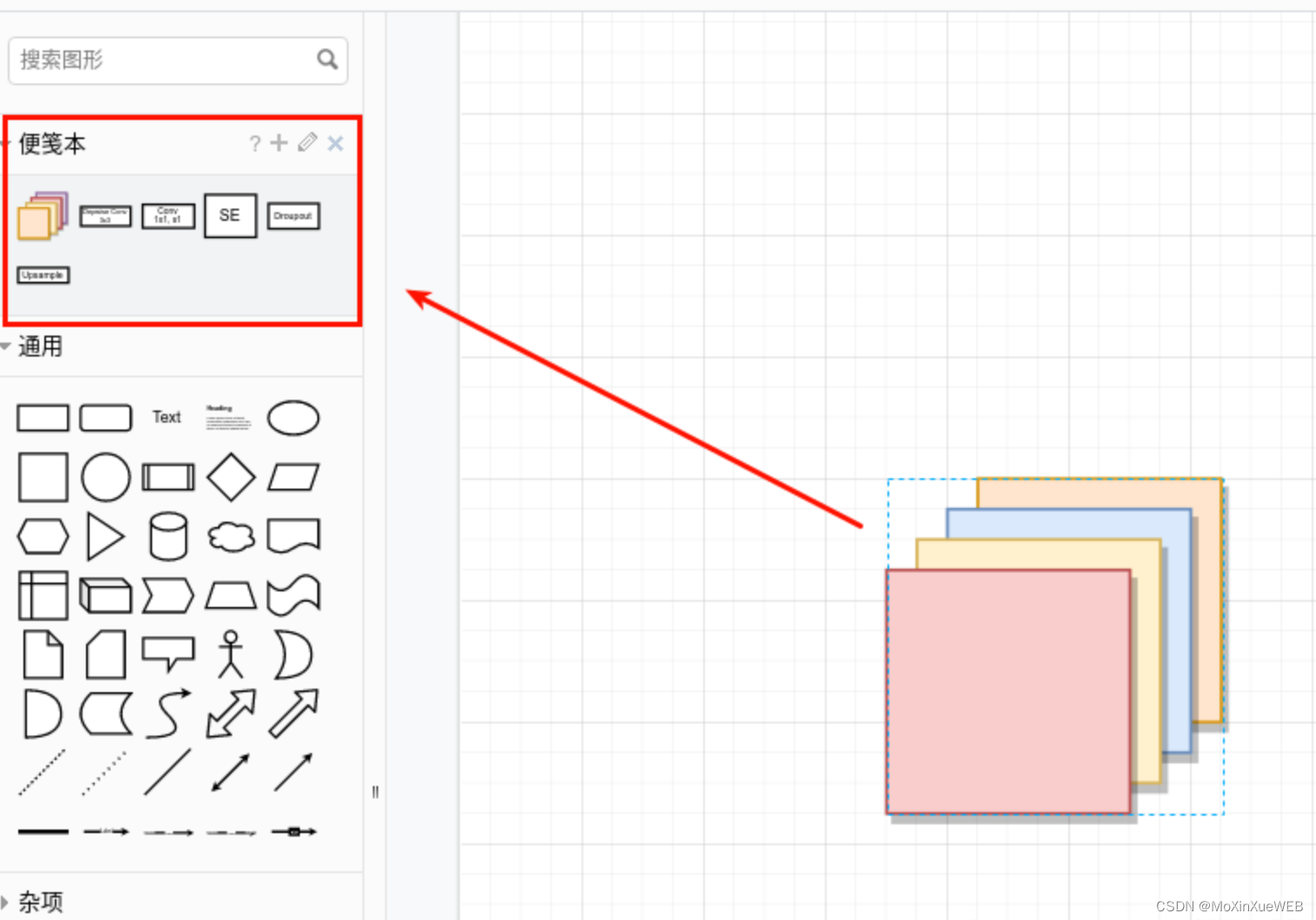Pick the Cube shape

pyautogui.click(x=105, y=596)
